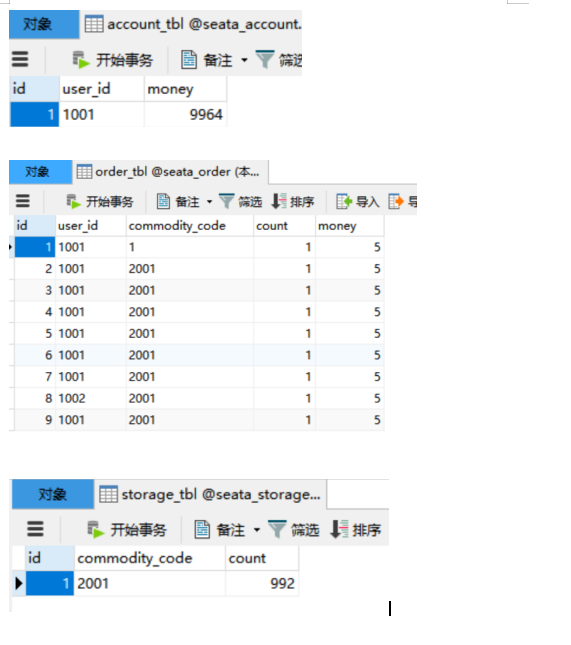Click export icon in order_tbl toolbar
The width and height of the screenshot is (571, 645).
point(396,202)
